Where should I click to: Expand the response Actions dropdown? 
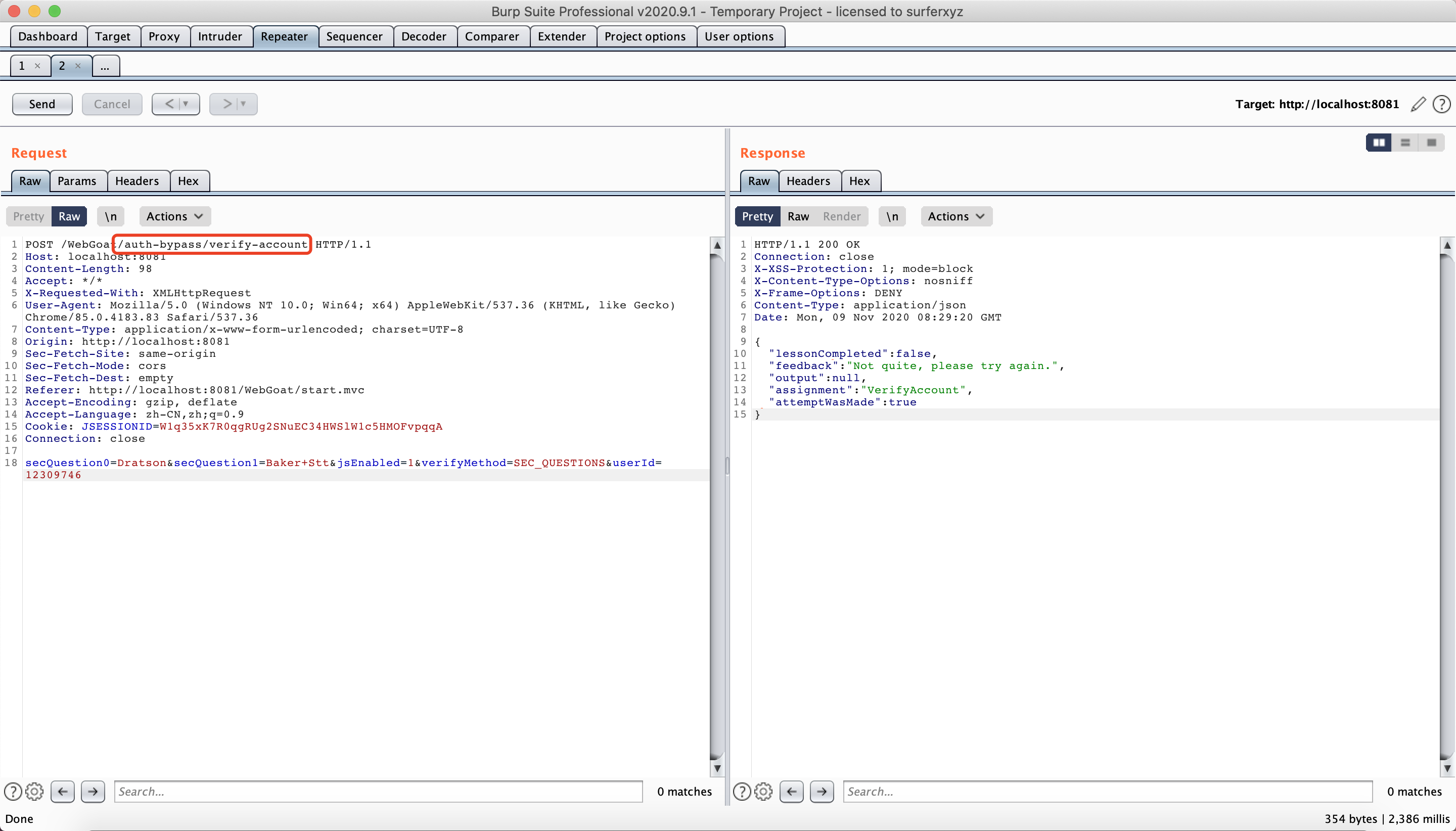956,216
